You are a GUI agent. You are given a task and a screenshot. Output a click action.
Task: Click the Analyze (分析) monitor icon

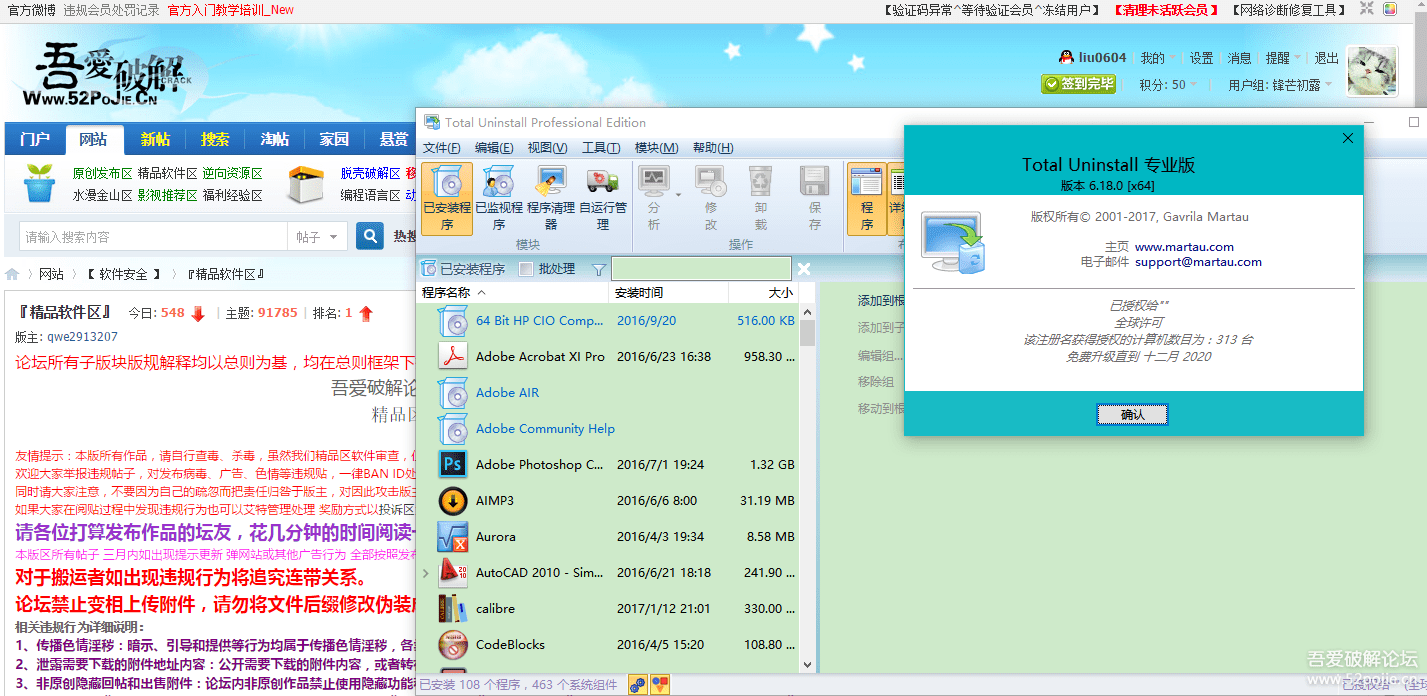pos(654,181)
